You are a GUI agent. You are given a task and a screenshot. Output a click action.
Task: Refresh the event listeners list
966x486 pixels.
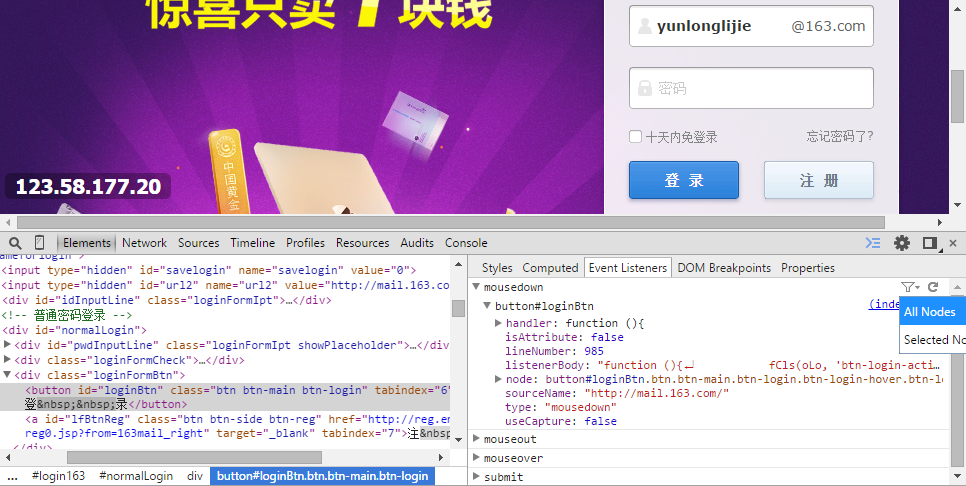(933, 287)
